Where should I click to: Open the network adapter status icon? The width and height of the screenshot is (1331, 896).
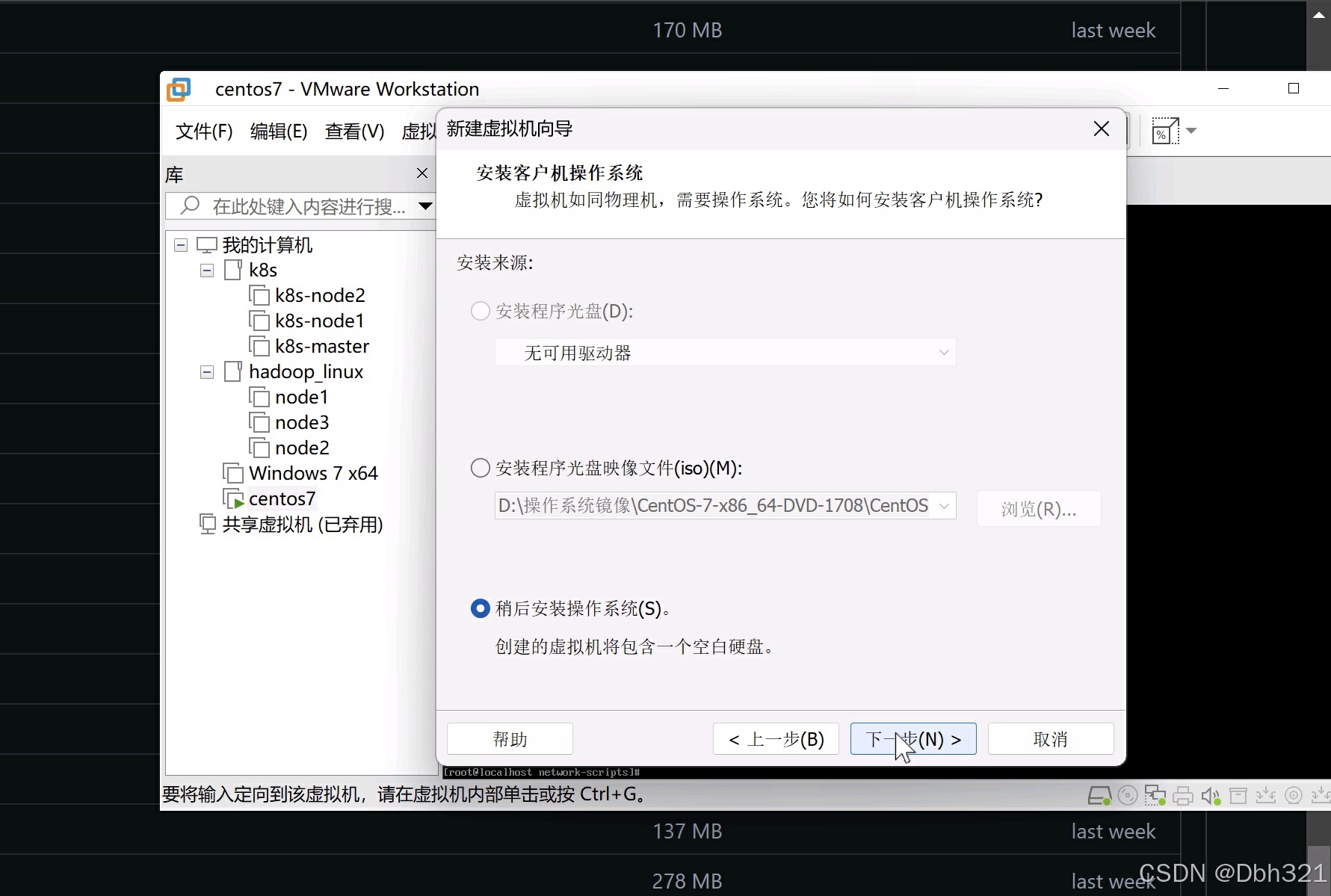1155,796
